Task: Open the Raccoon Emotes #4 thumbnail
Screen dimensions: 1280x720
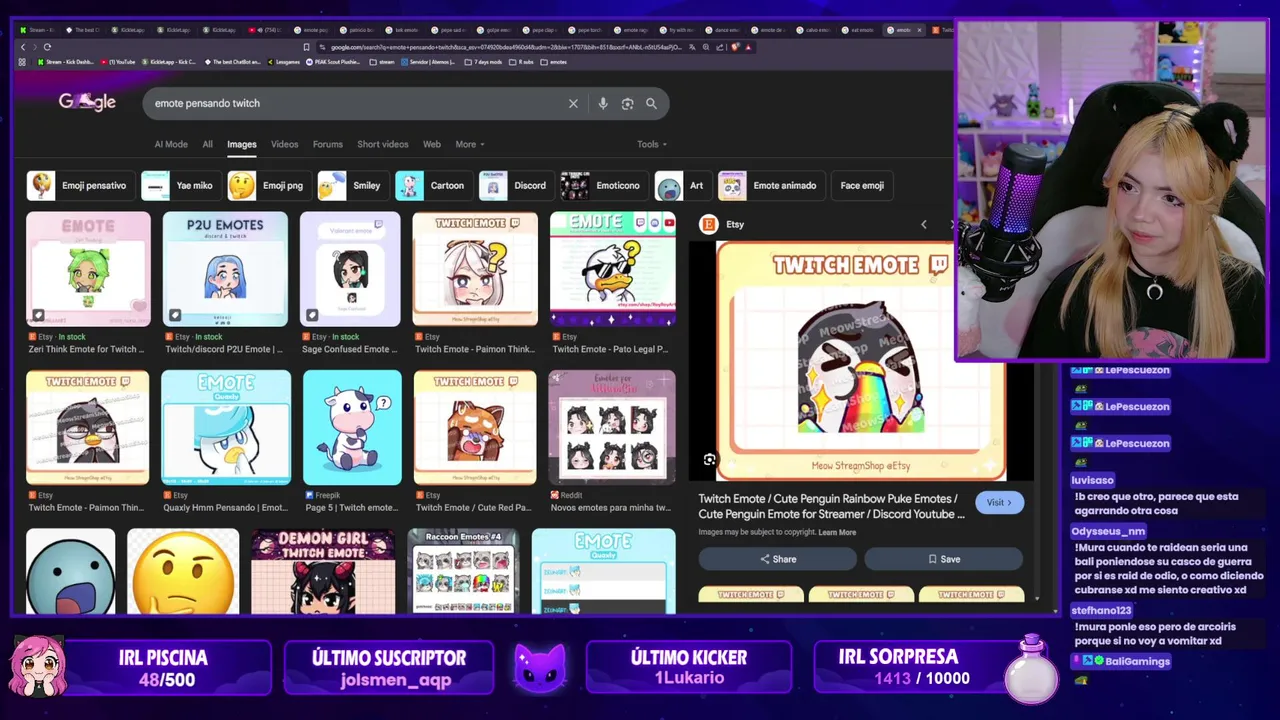Action: tap(463, 571)
